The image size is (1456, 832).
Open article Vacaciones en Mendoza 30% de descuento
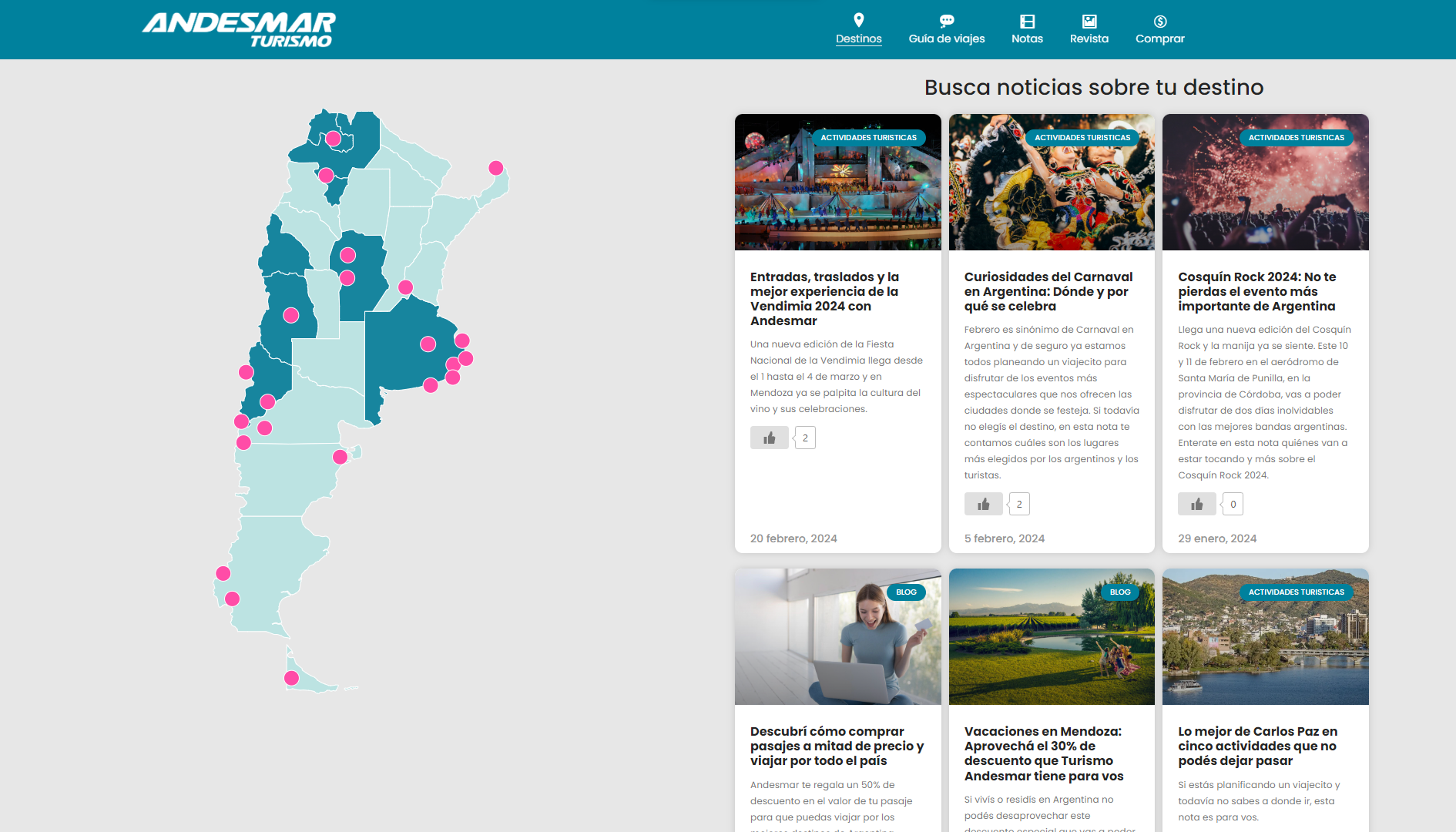point(1044,753)
